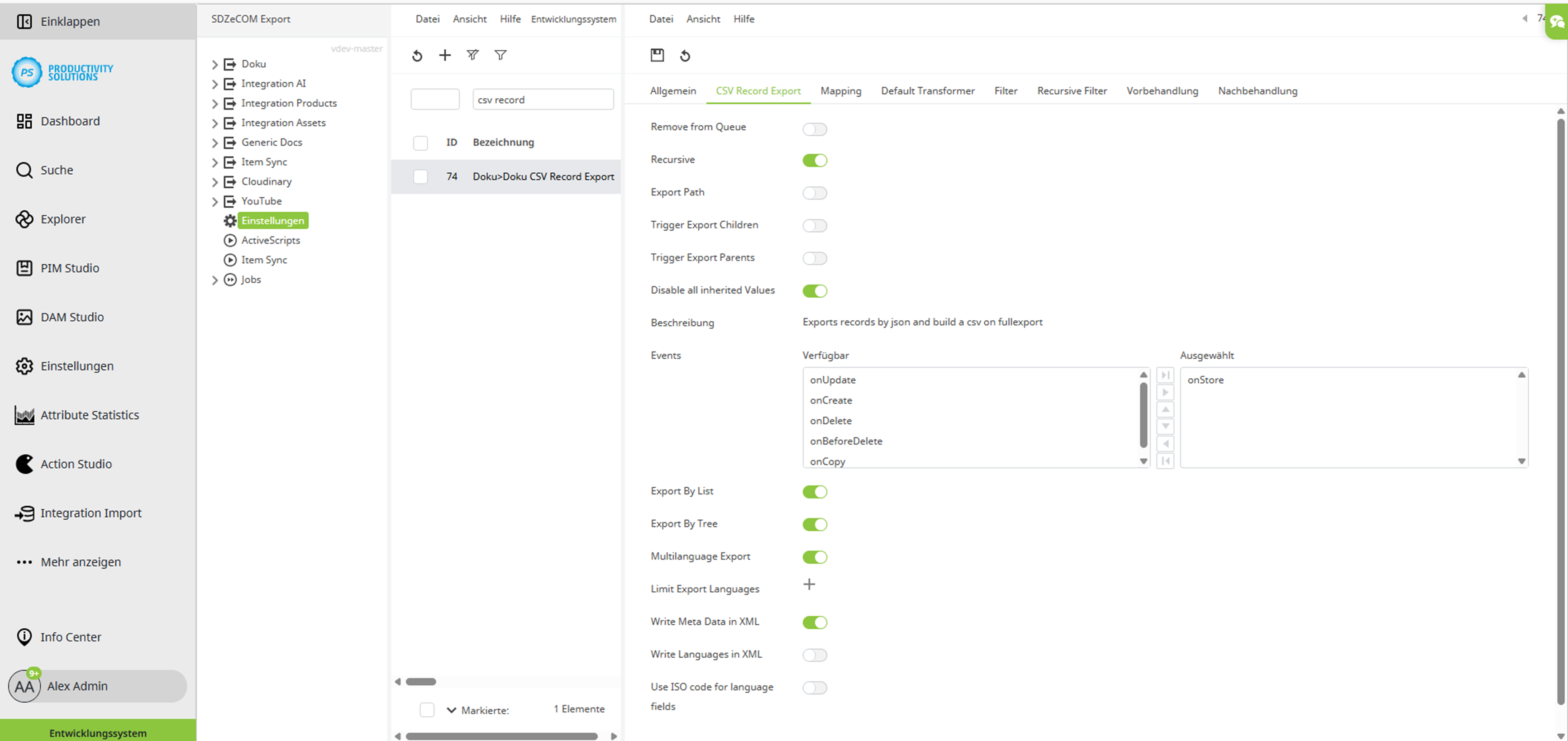The width and height of the screenshot is (1568, 741).
Task: Click the detail panel vertical scrollbar
Action: pyautogui.click(x=1561, y=413)
